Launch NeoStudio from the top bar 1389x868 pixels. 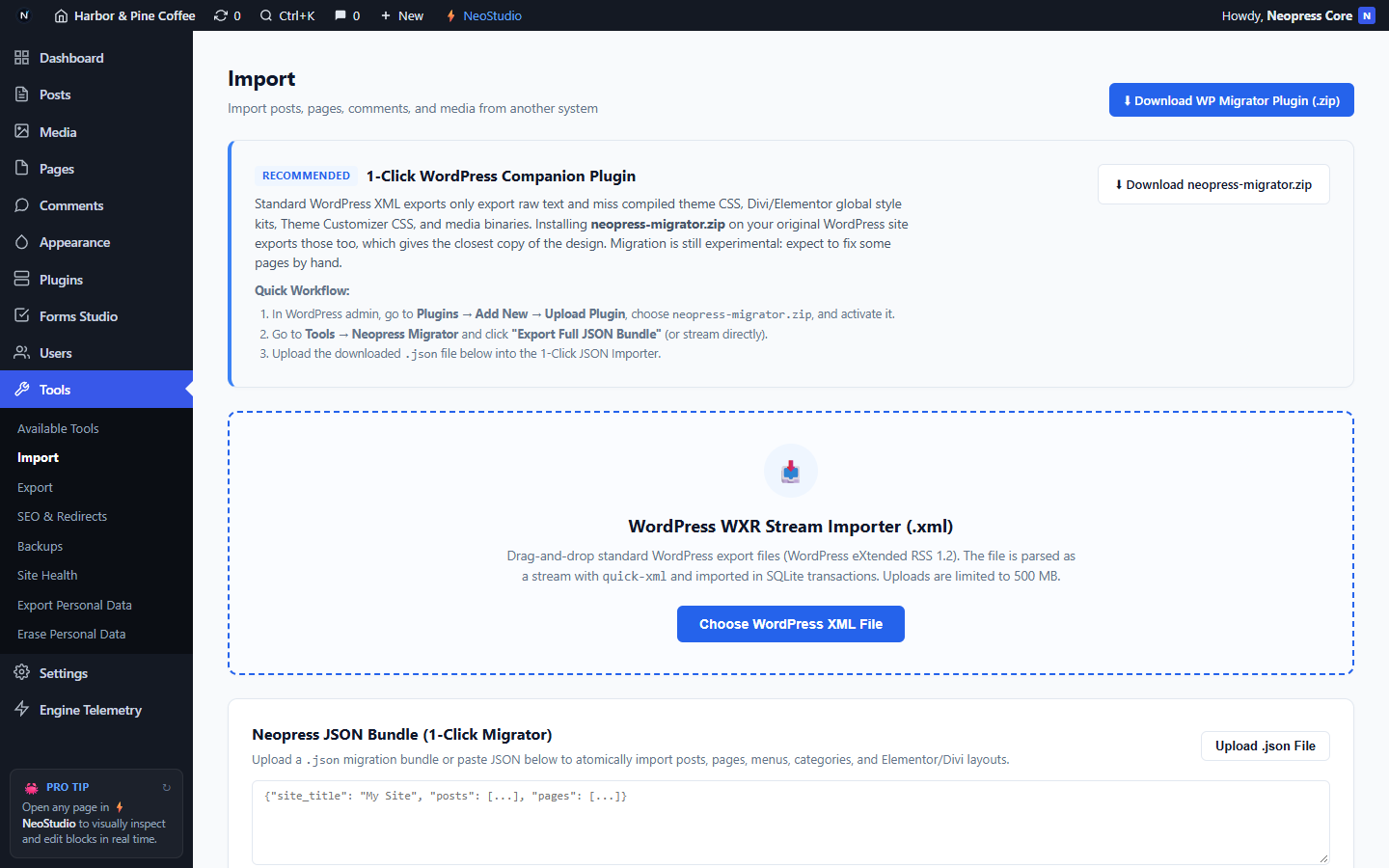point(483,15)
